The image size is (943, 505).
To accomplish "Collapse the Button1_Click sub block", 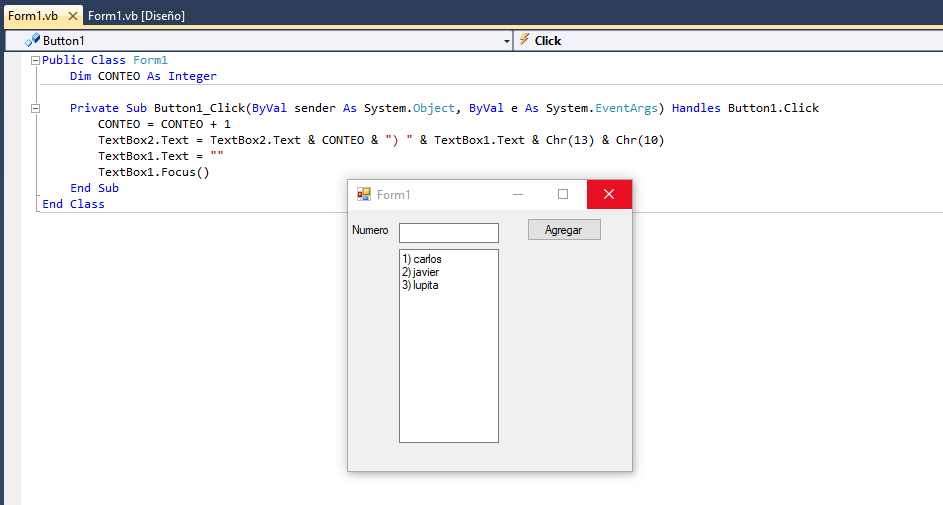I will [x=35, y=108].
